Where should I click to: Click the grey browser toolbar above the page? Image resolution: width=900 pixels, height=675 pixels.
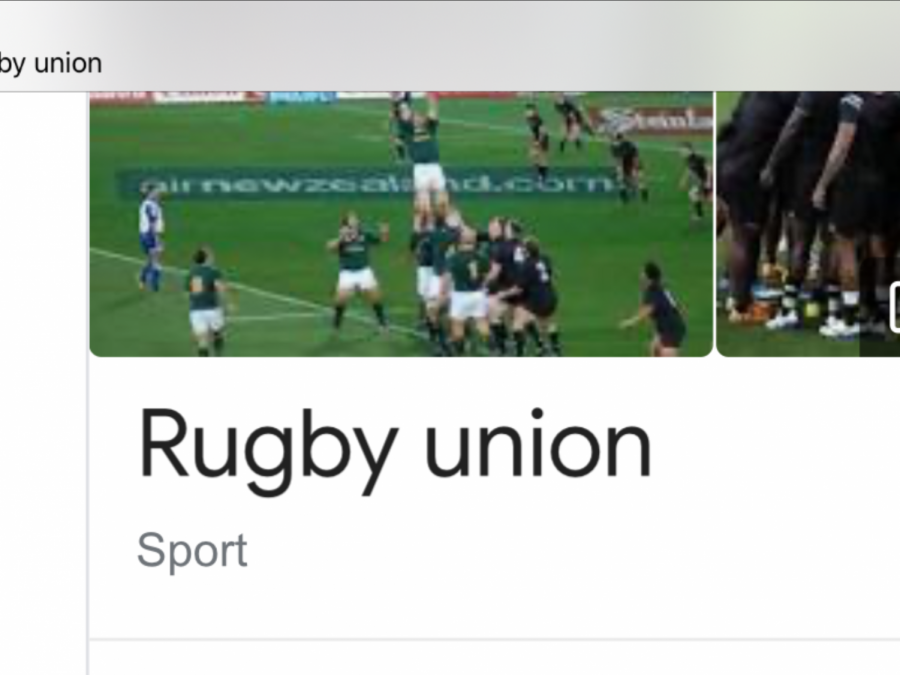tap(450, 46)
